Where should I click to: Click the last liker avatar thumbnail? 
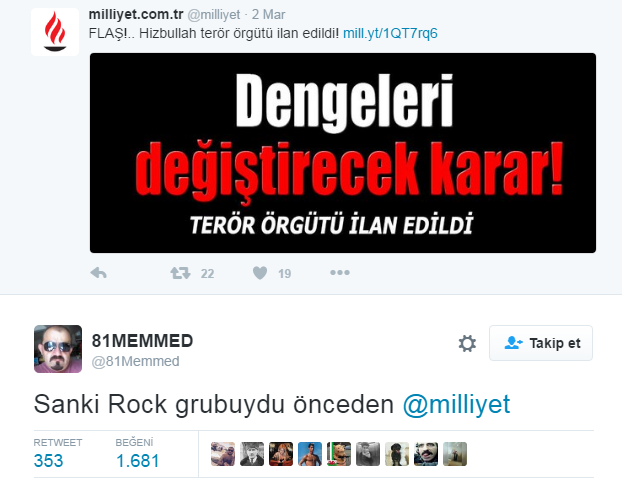(455, 454)
